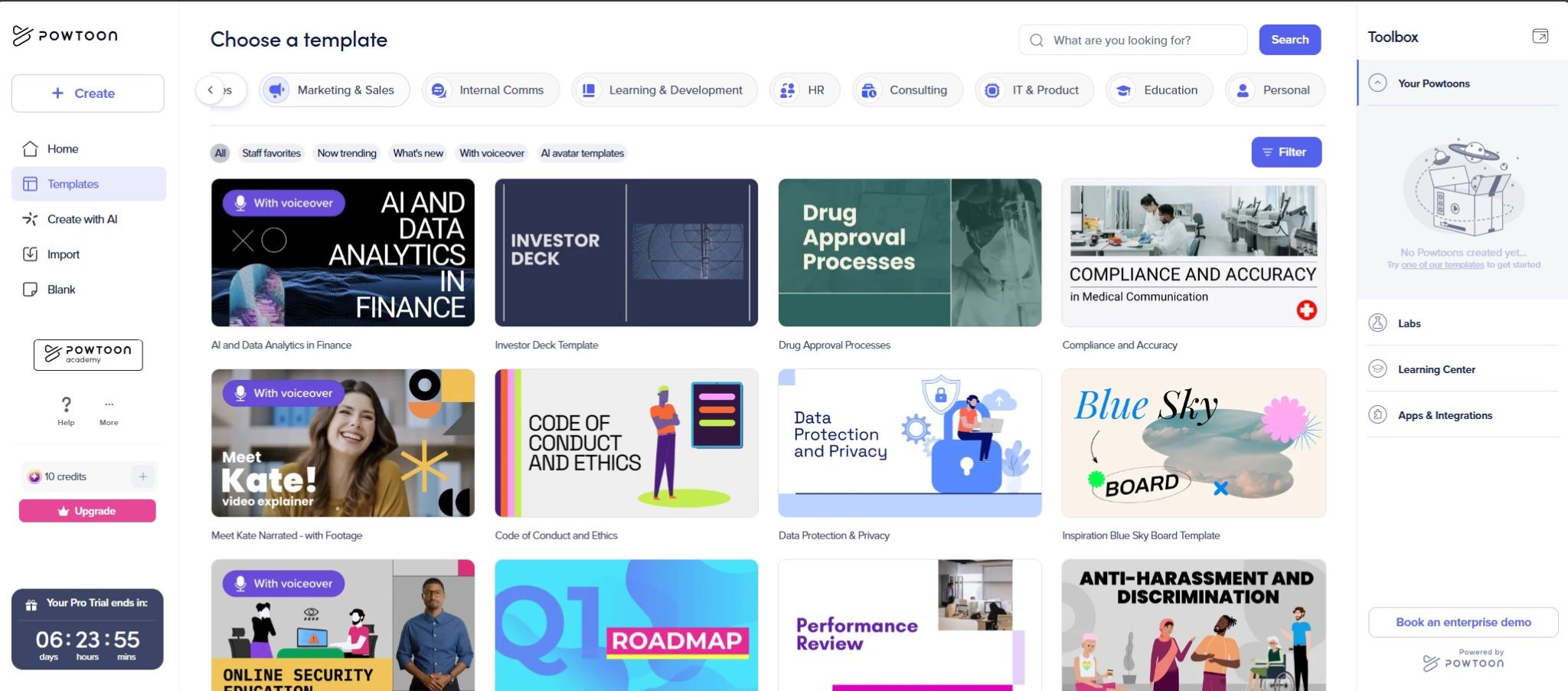The width and height of the screenshot is (1568, 691).
Task: Click the Powered by Powtoon logo
Action: pos(1463,659)
